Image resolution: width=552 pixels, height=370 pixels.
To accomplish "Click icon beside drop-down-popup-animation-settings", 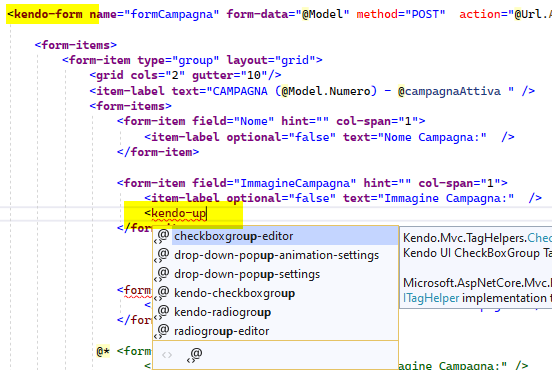I will tap(162, 255).
